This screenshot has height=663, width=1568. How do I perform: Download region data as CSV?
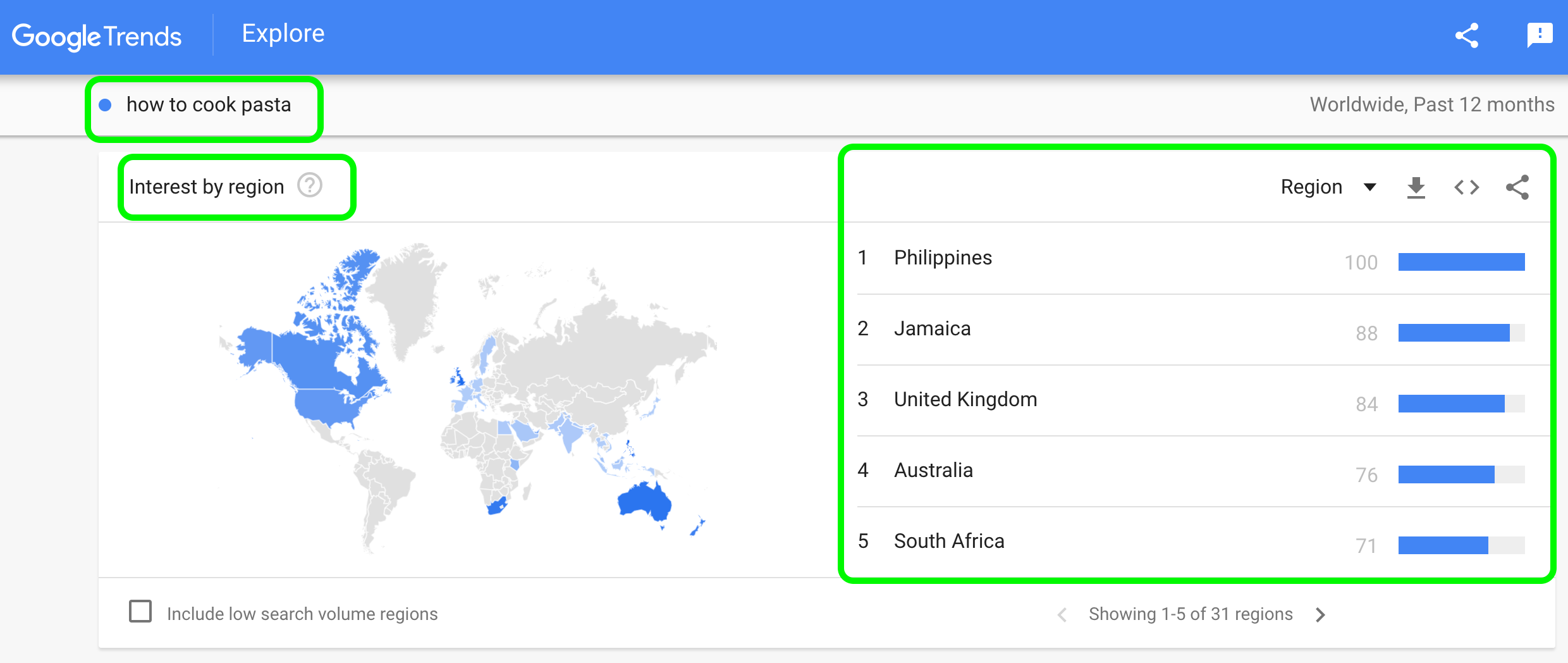pos(1416,187)
